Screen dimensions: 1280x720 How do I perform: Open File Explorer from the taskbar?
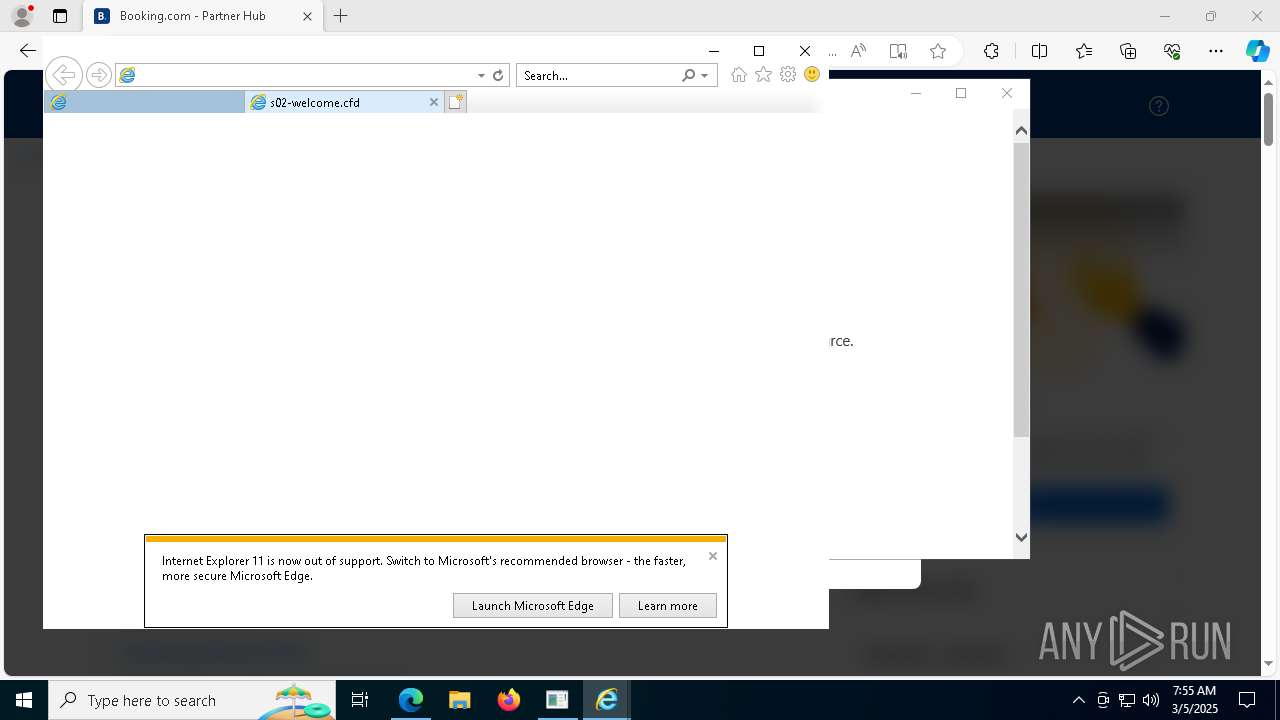point(460,700)
